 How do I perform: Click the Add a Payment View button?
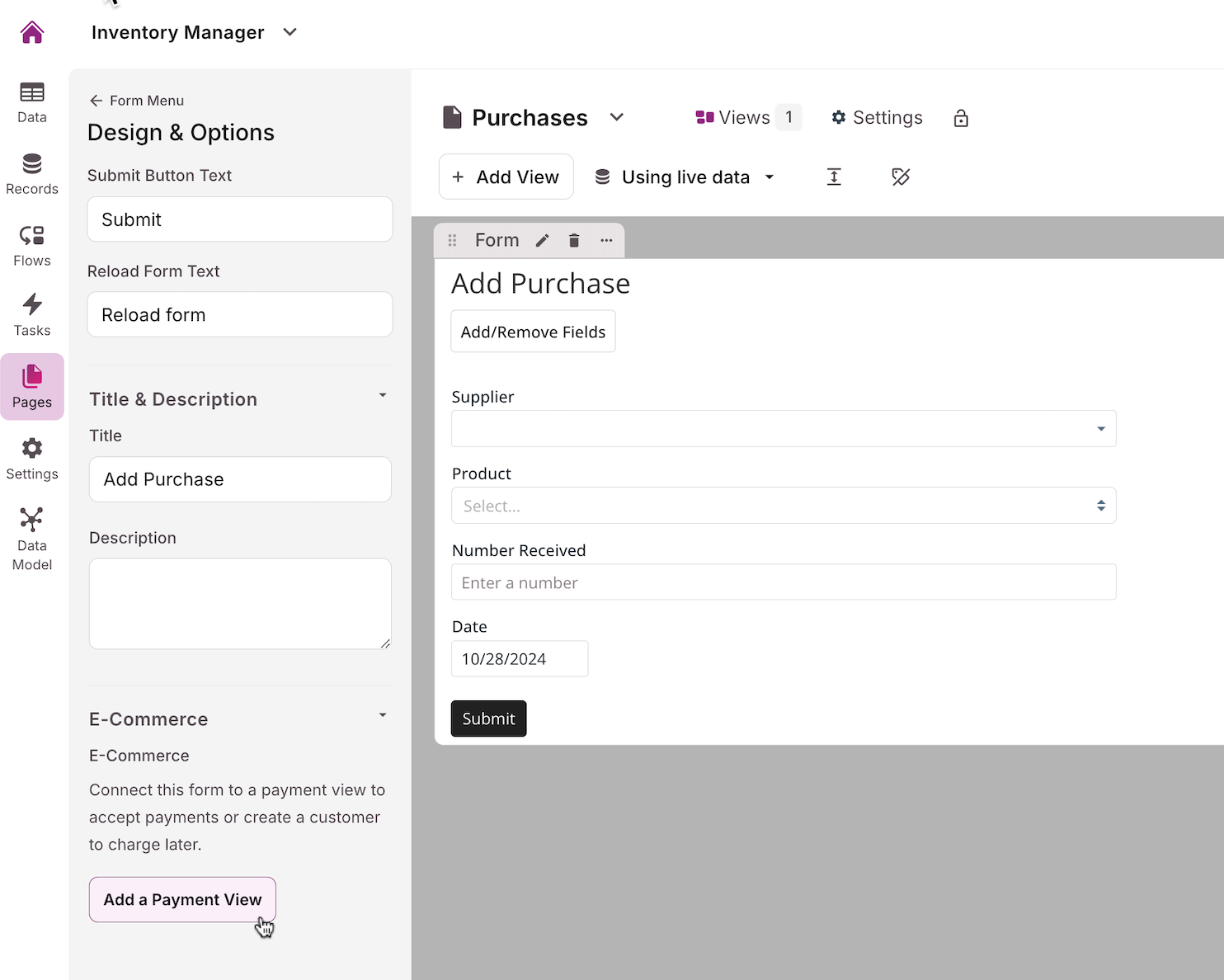[x=182, y=899]
